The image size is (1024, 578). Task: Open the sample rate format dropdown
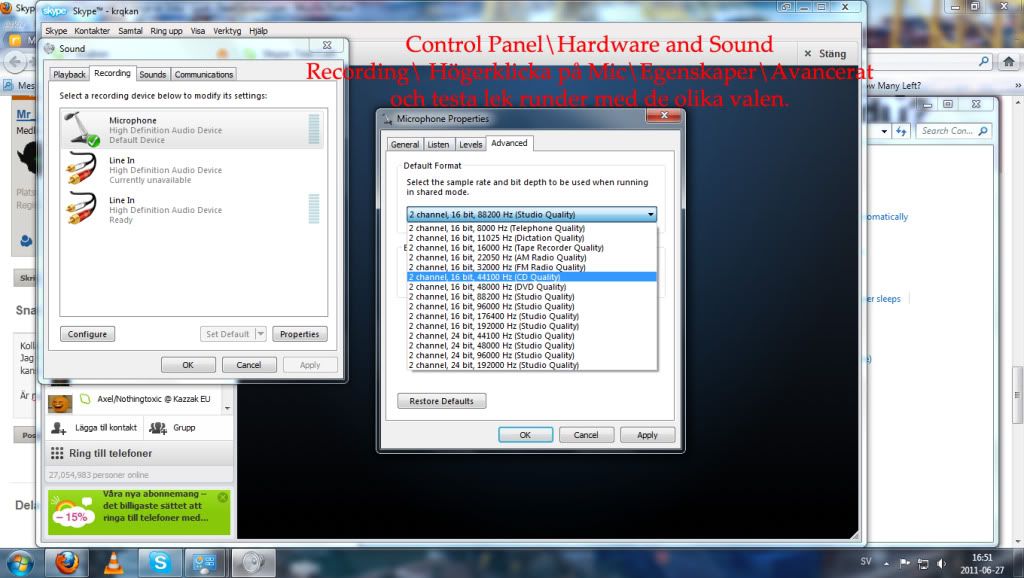click(x=531, y=214)
